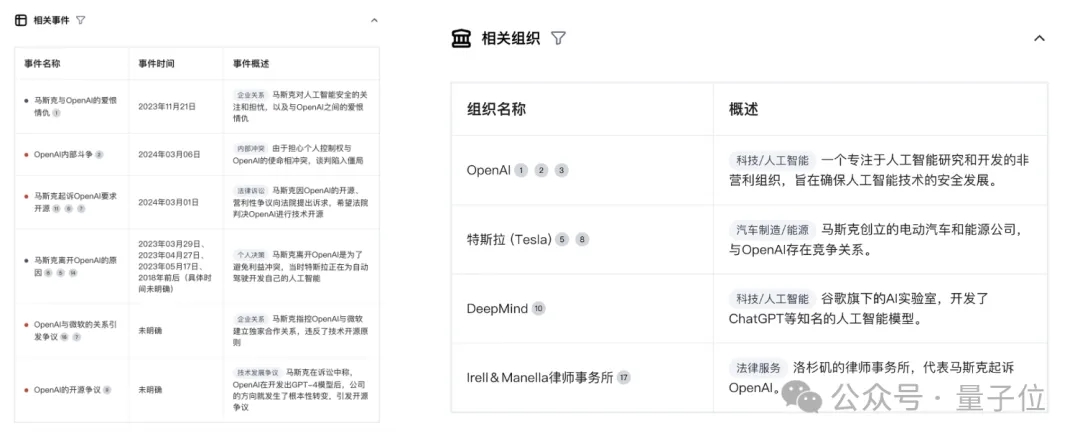Open event OpenAI与微软的关系引发争议

75,330
